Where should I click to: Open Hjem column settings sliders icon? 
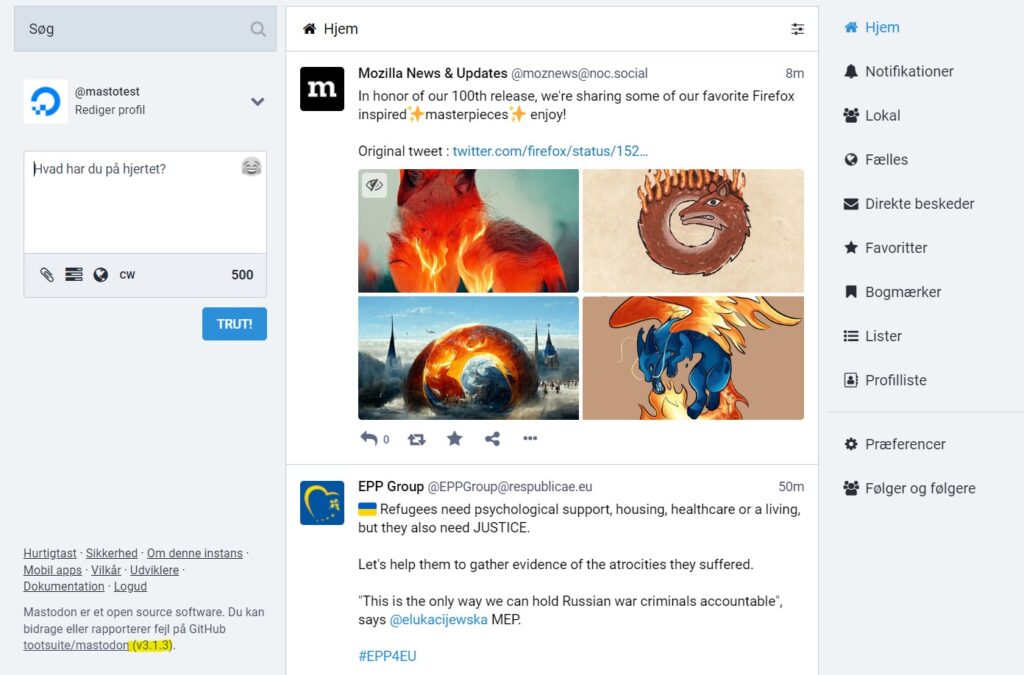797,29
